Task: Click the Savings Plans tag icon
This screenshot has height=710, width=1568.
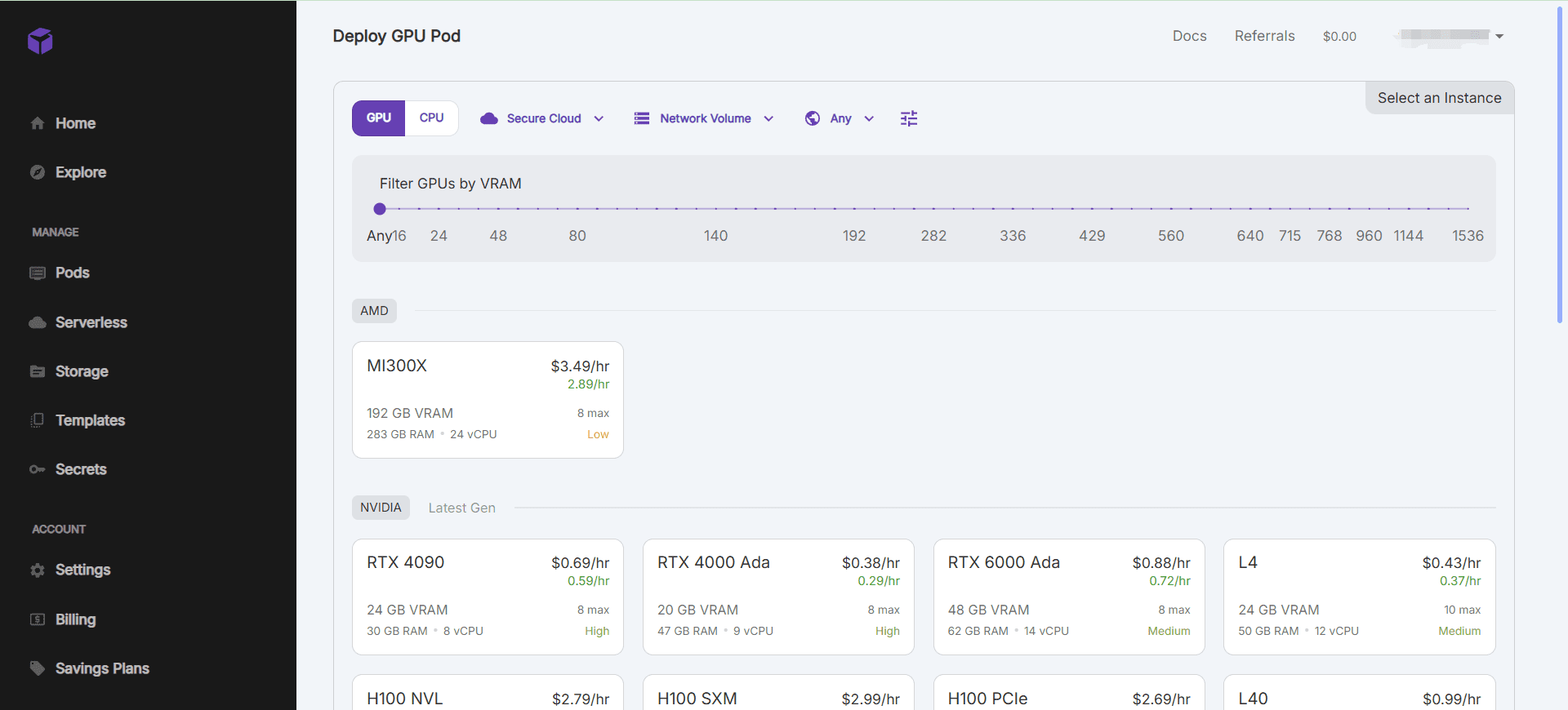Action: point(38,668)
